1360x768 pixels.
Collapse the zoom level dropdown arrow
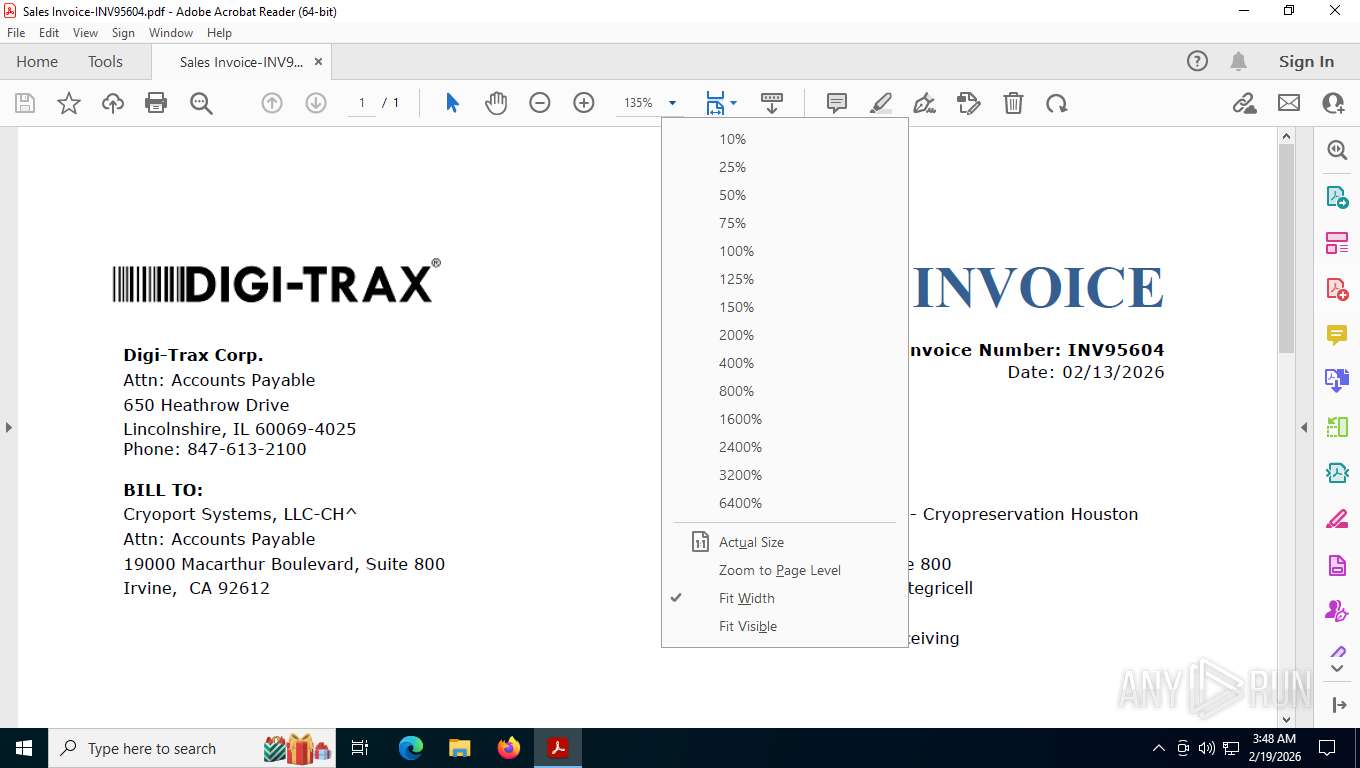point(672,103)
